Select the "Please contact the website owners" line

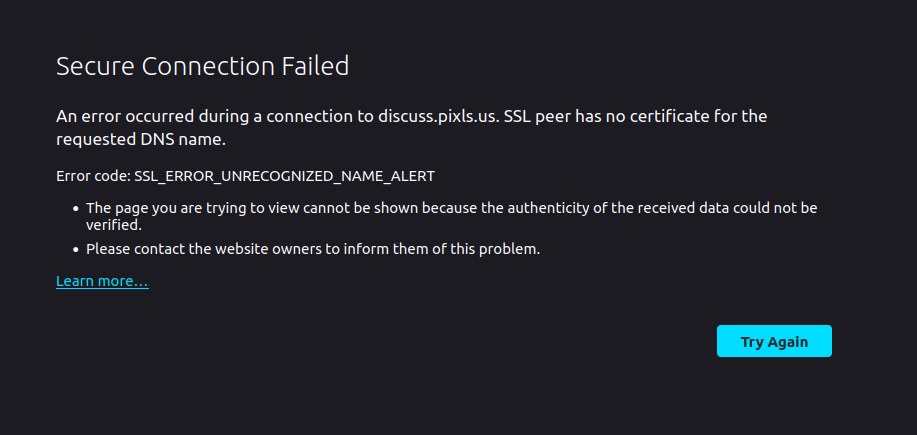[x=312, y=249]
